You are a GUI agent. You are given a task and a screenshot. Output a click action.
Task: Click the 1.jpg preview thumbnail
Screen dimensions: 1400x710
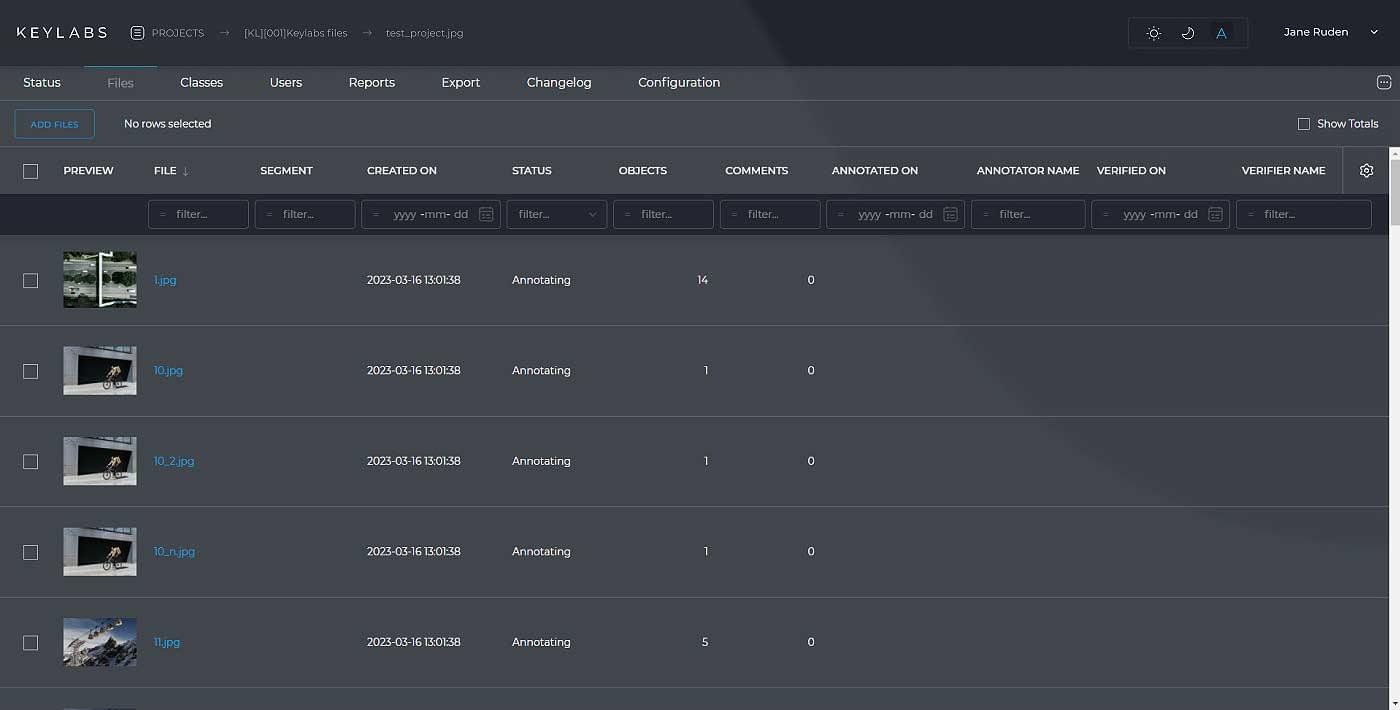click(100, 280)
